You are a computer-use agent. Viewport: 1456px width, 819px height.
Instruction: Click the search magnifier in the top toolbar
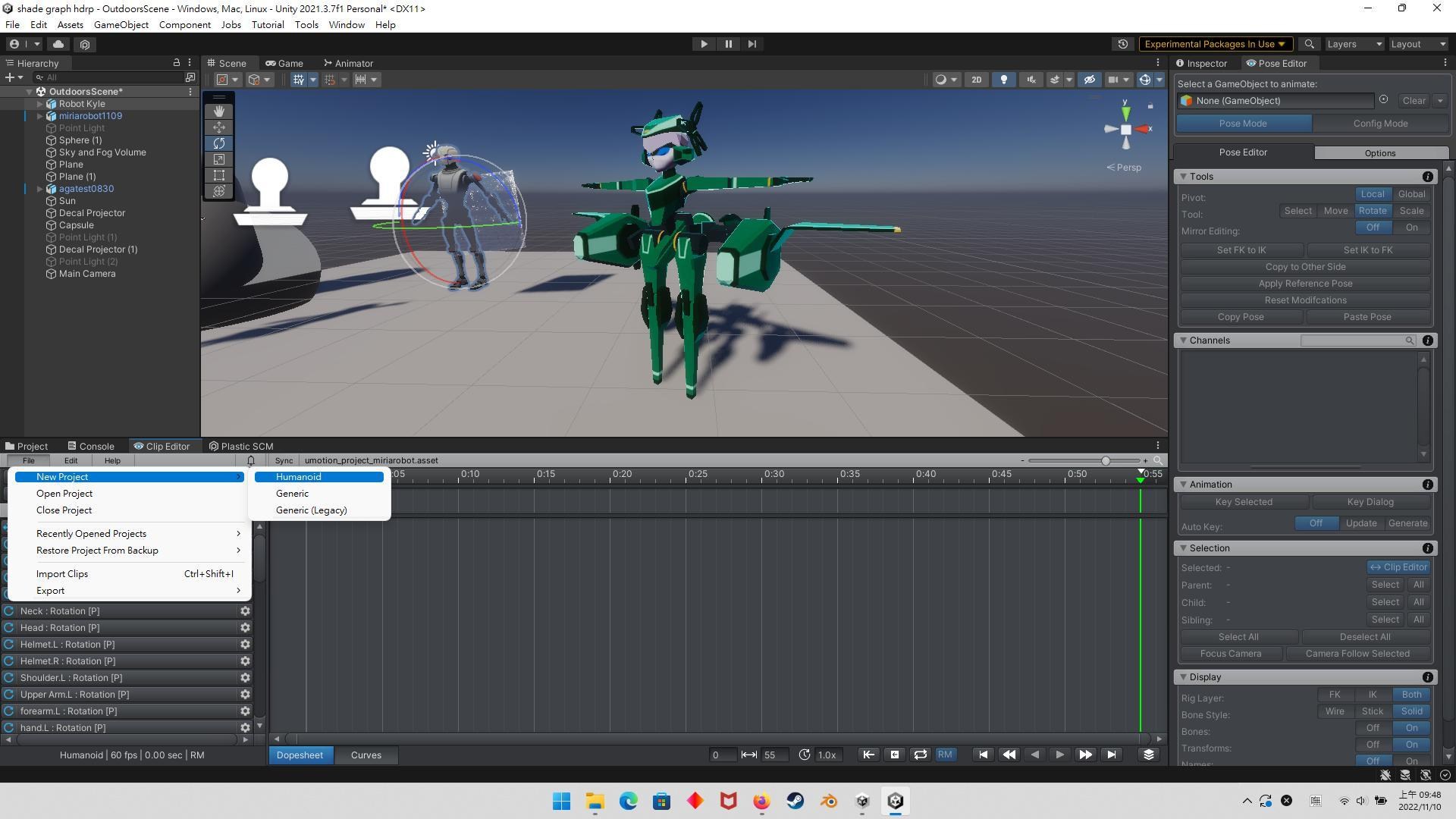coord(1309,44)
